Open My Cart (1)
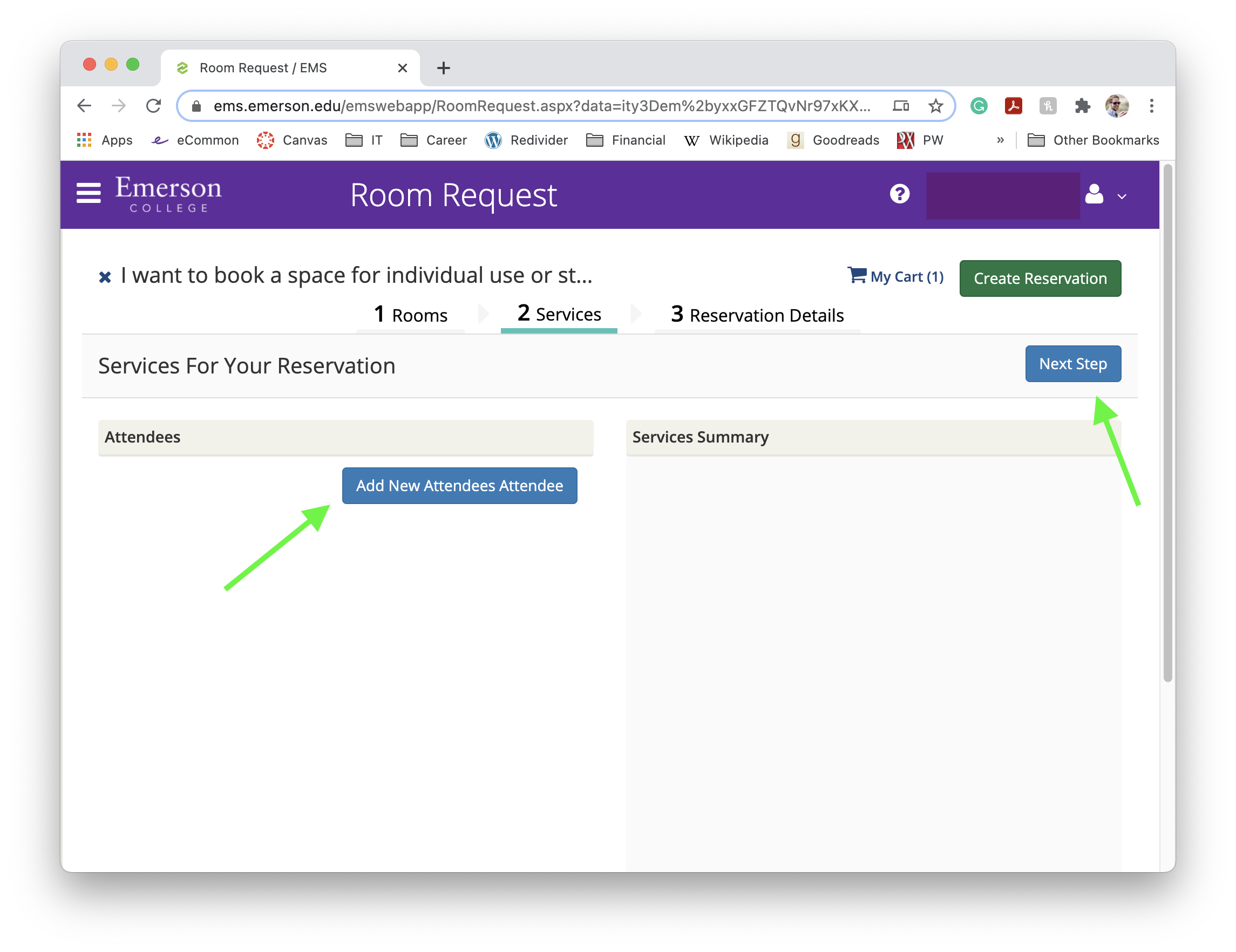Viewport: 1236px width, 952px height. coord(895,276)
